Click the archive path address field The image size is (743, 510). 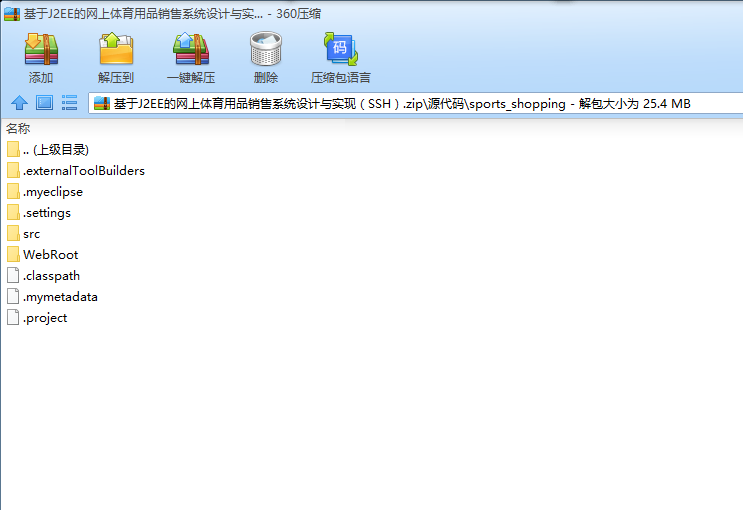pyautogui.click(x=416, y=103)
